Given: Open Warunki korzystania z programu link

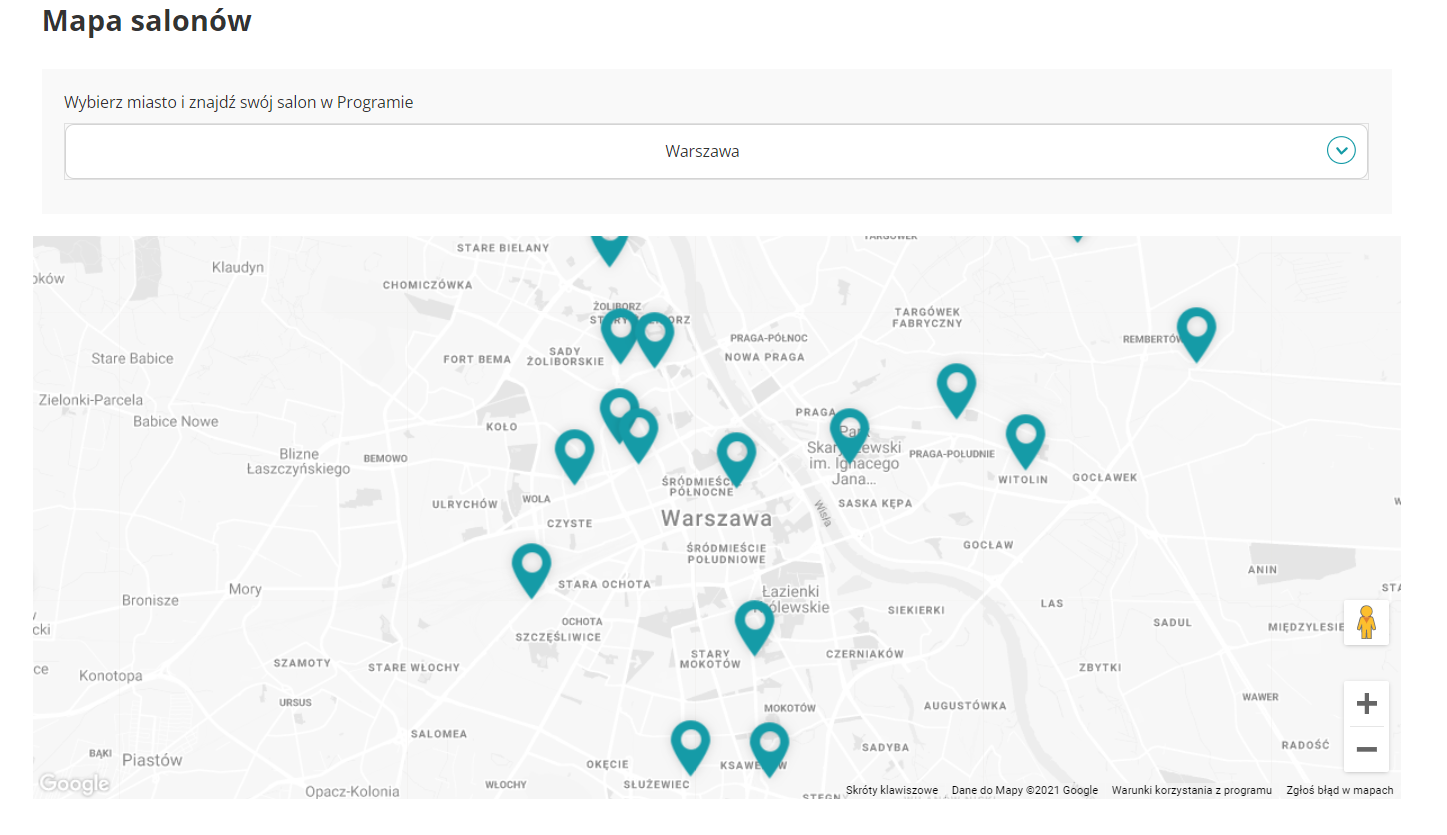Looking at the screenshot, I should click(1192, 790).
